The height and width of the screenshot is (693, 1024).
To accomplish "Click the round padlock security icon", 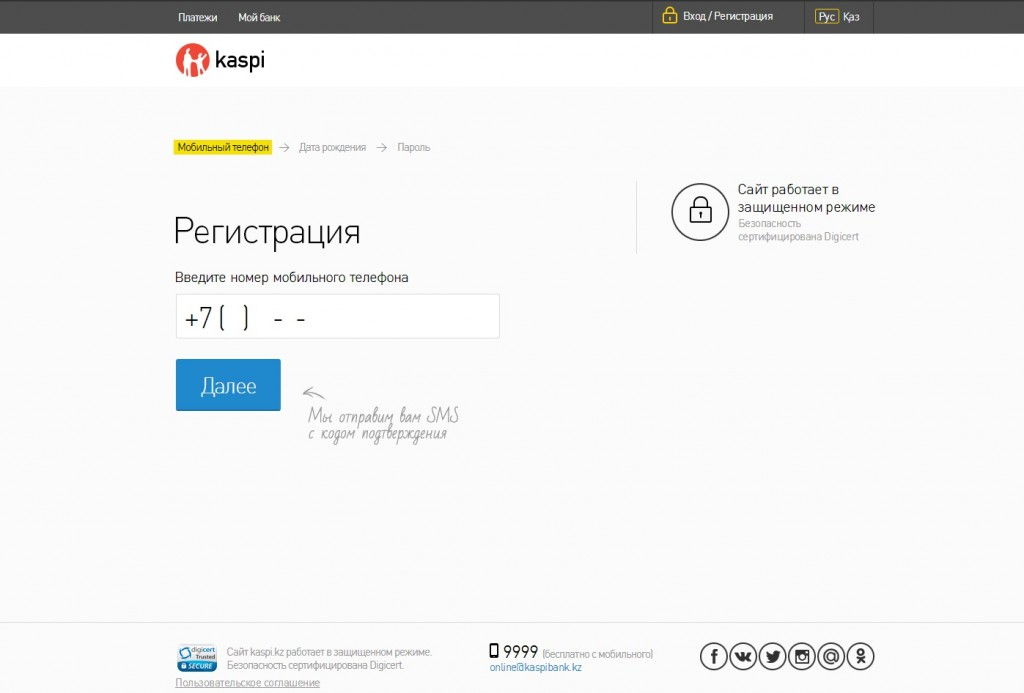I will tap(700, 211).
